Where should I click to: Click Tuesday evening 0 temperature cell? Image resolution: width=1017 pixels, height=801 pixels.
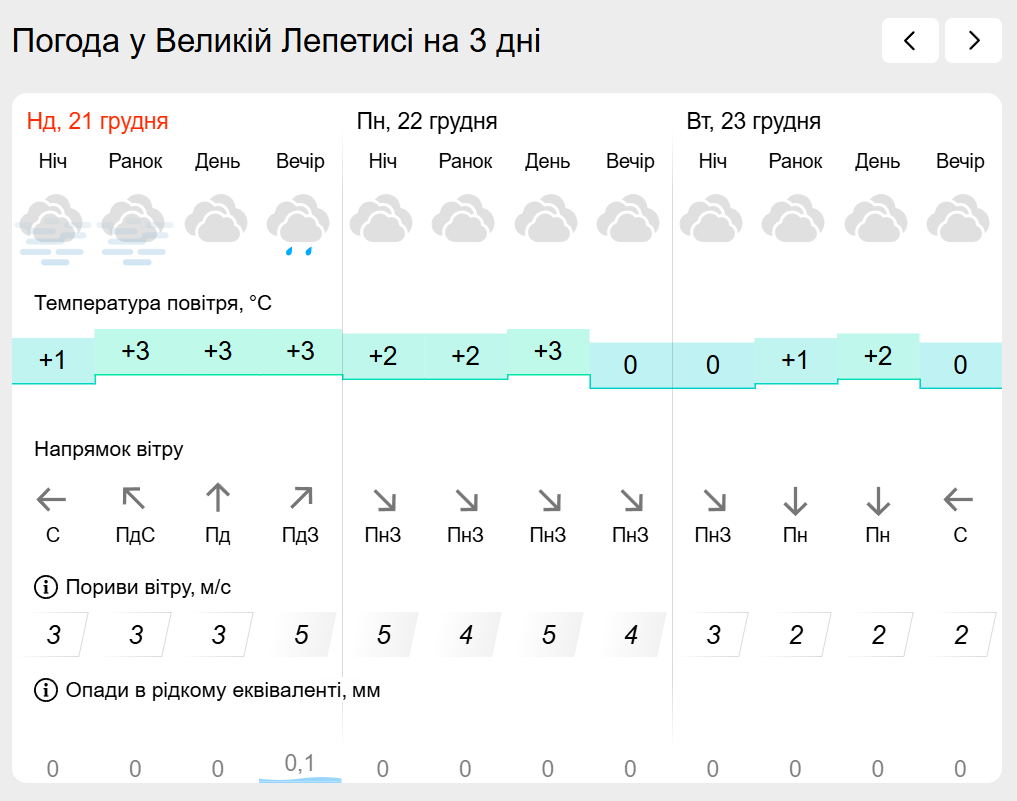(x=960, y=365)
